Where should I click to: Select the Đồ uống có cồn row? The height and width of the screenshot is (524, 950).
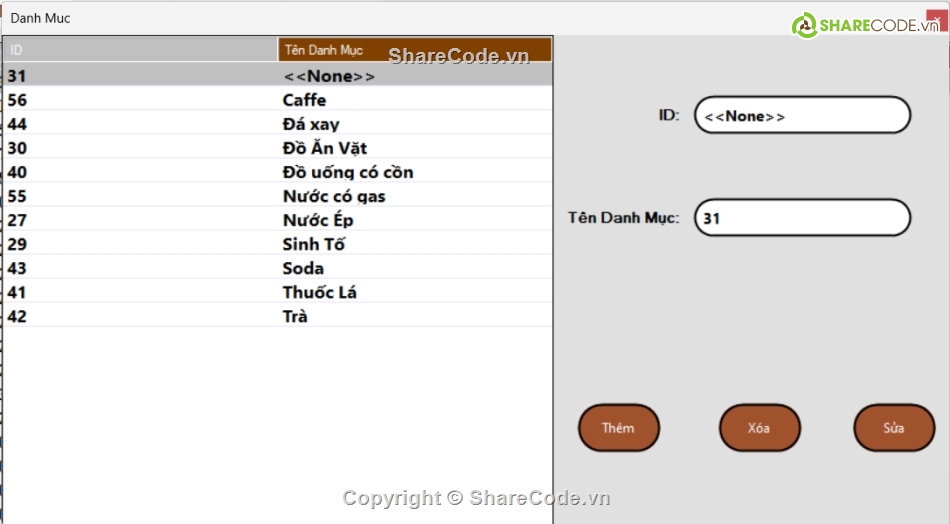tap(277, 172)
